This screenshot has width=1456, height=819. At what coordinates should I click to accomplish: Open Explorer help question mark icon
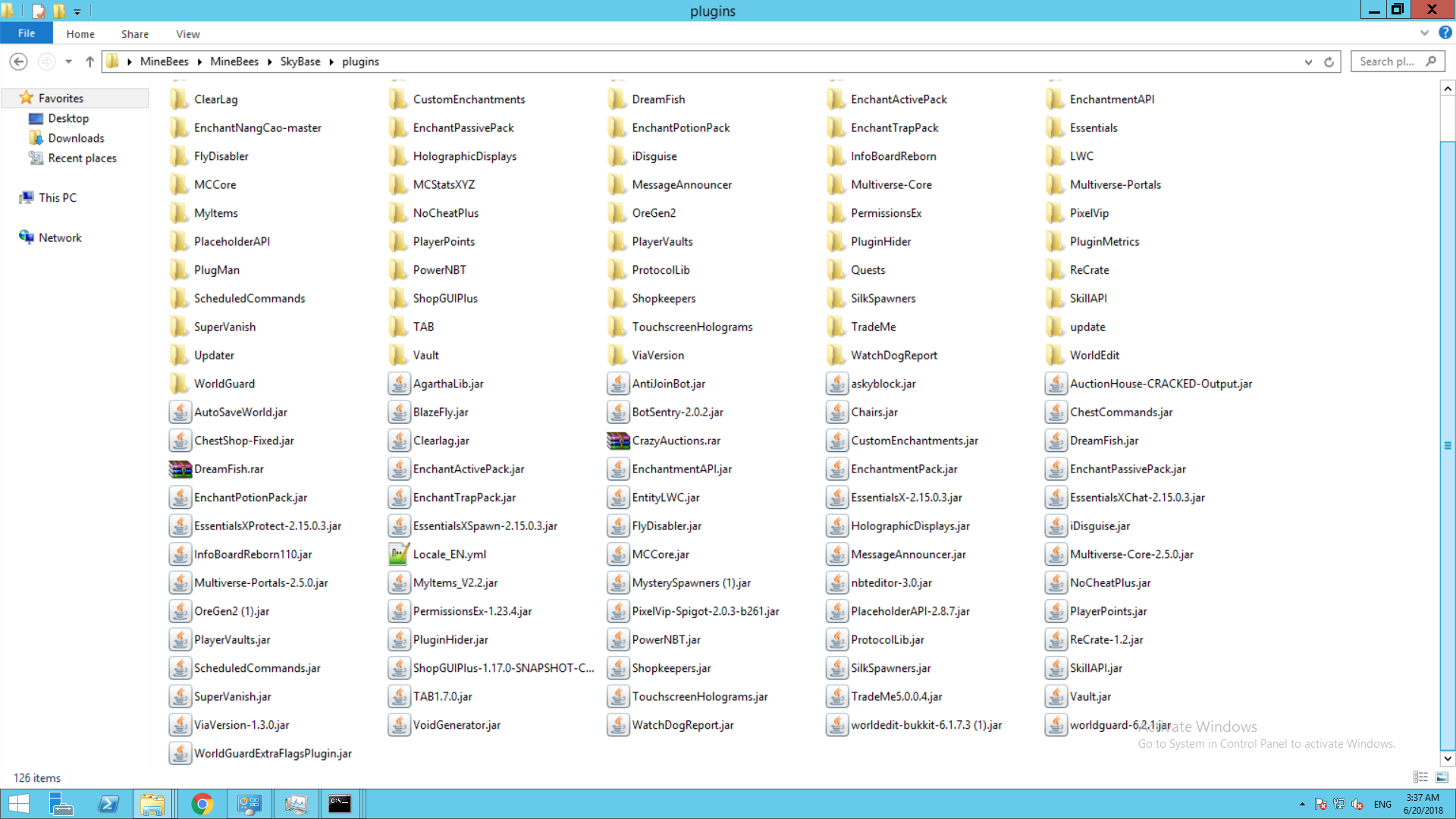pos(1445,33)
